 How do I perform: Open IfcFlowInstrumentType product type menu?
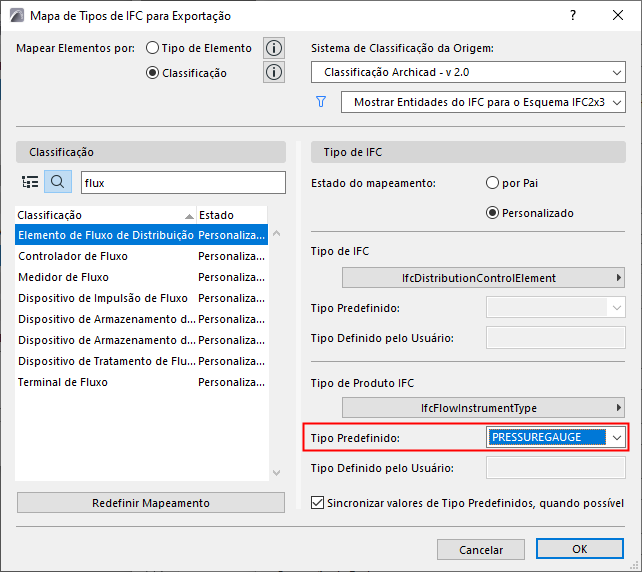click(483, 408)
